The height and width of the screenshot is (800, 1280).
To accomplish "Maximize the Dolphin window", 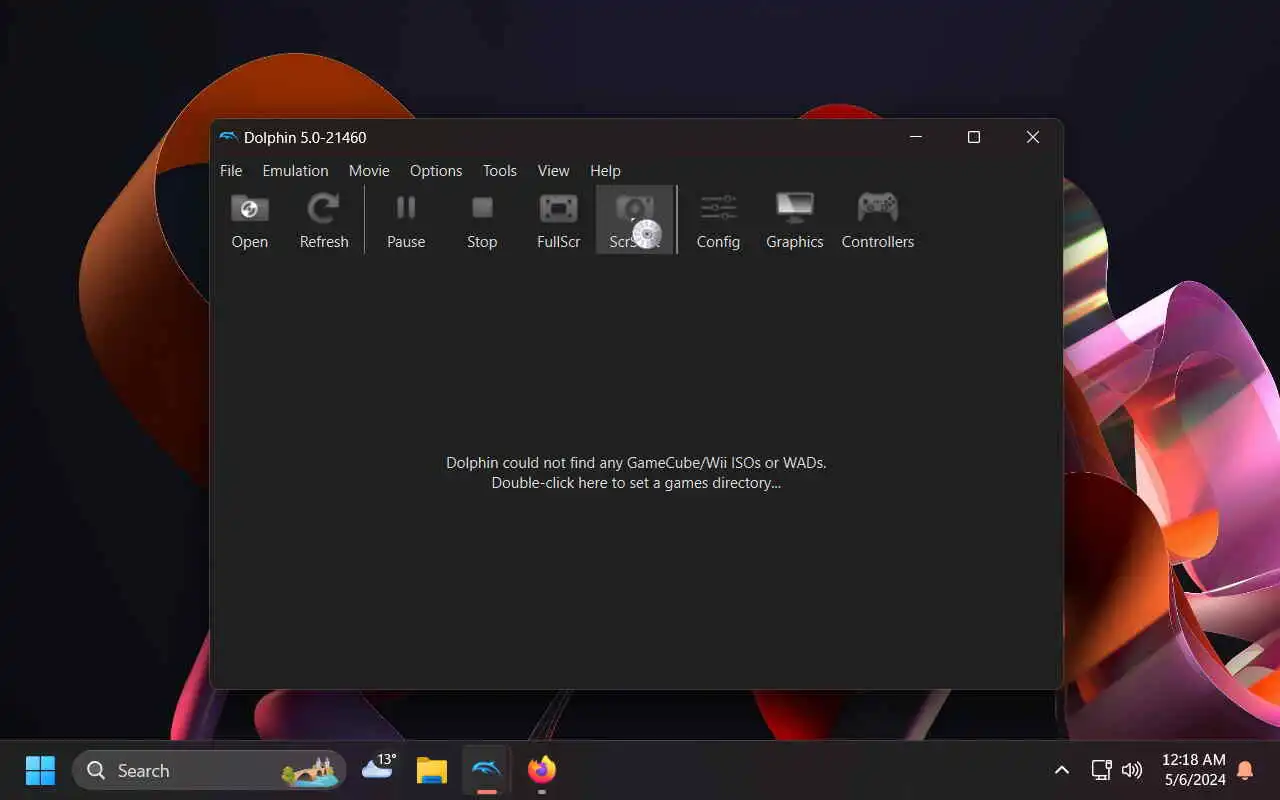I will tap(974, 137).
